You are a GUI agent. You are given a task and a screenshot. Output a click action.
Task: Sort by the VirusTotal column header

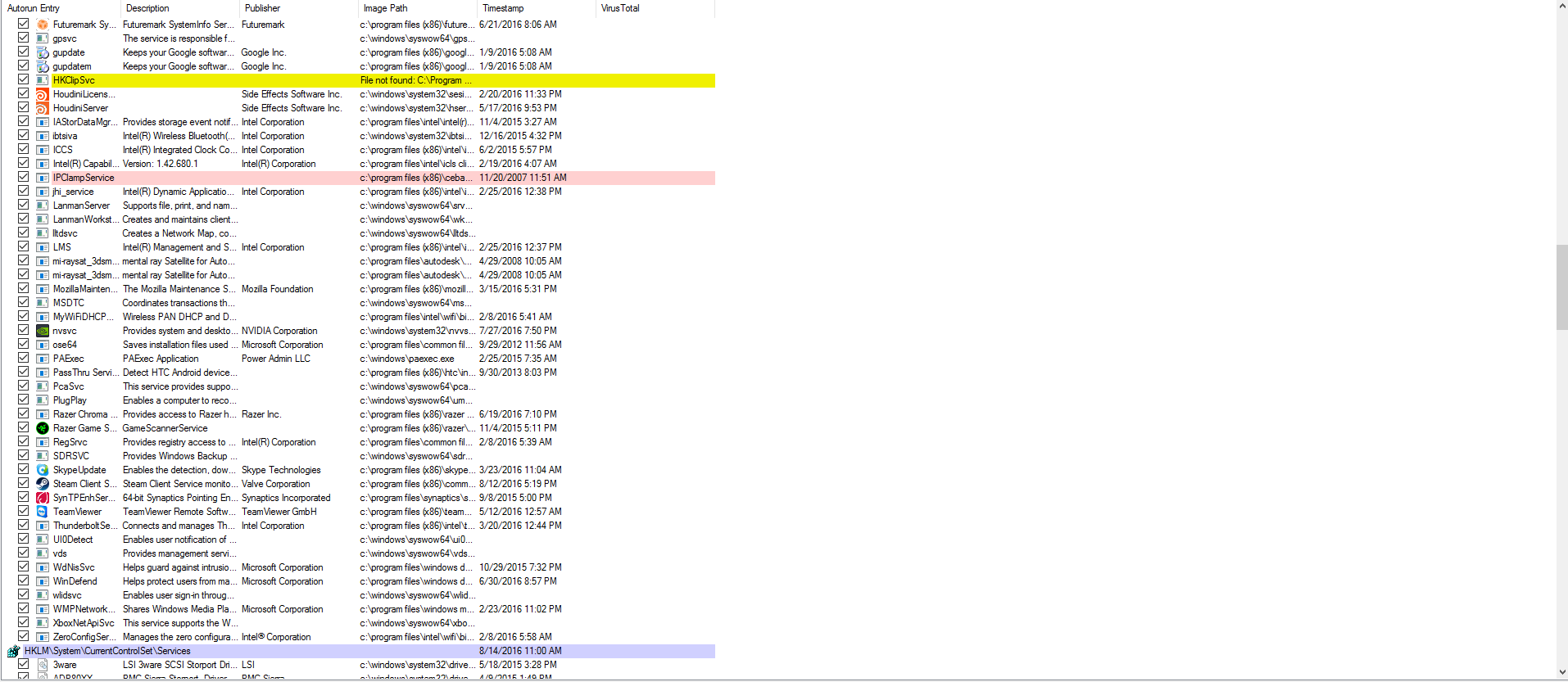655,8
